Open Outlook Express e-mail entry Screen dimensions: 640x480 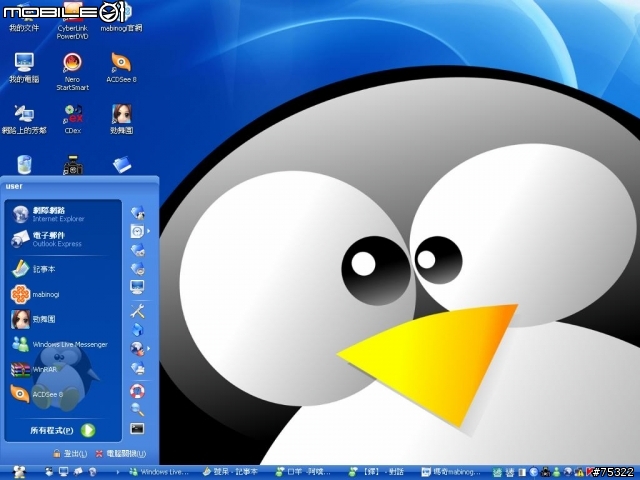(61, 239)
